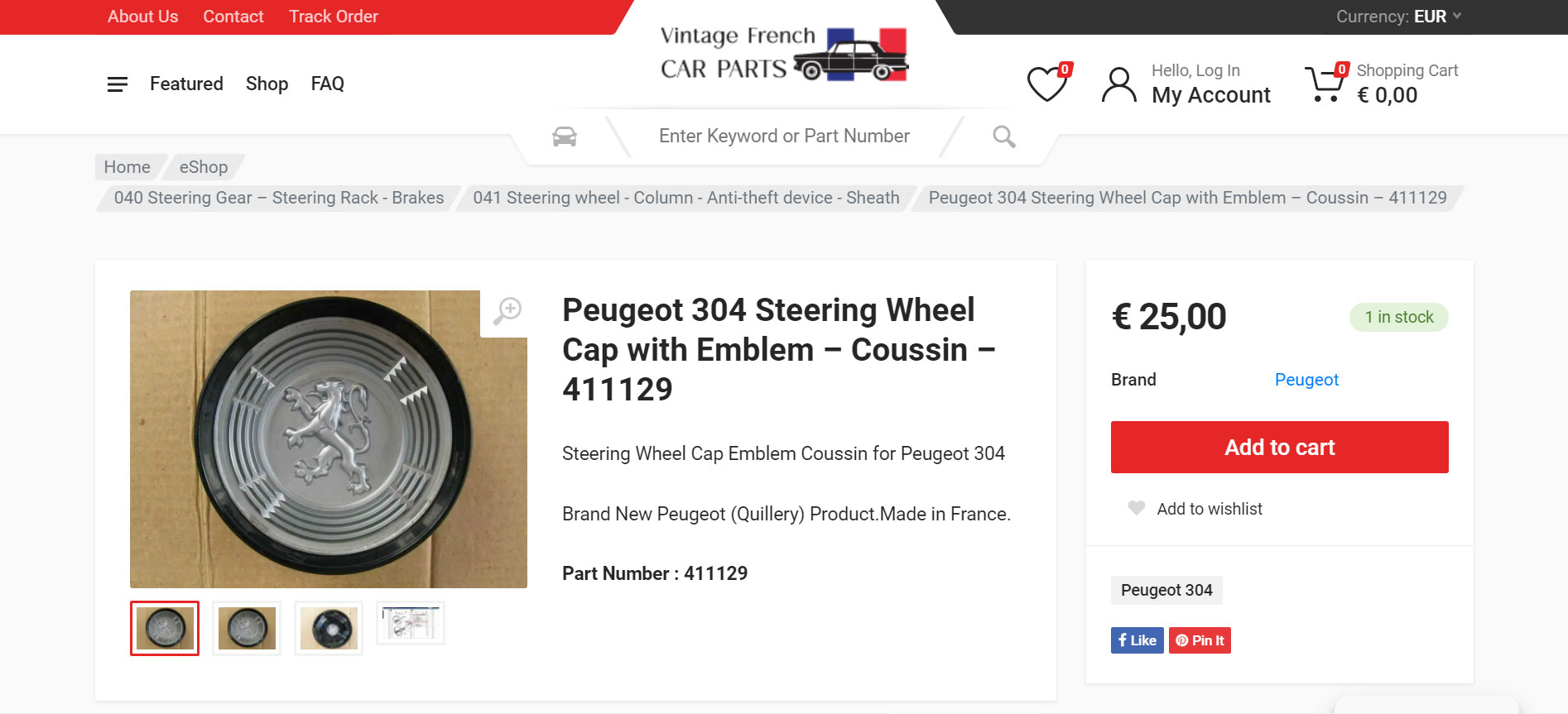
Task: Click the Pinterest Pin It button
Action: tap(1200, 640)
